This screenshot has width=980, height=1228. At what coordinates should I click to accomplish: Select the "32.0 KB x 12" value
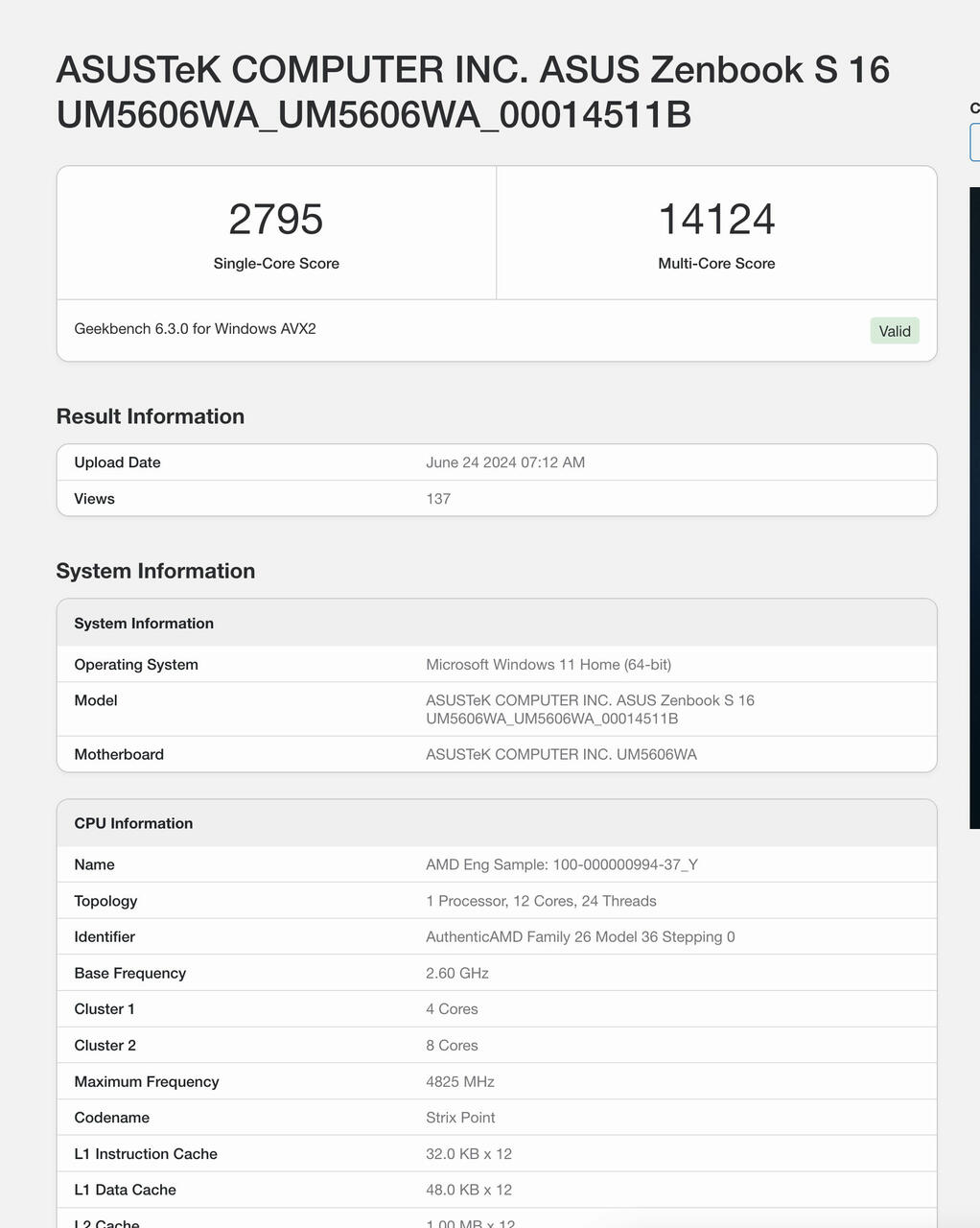pyautogui.click(x=469, y=1154)
